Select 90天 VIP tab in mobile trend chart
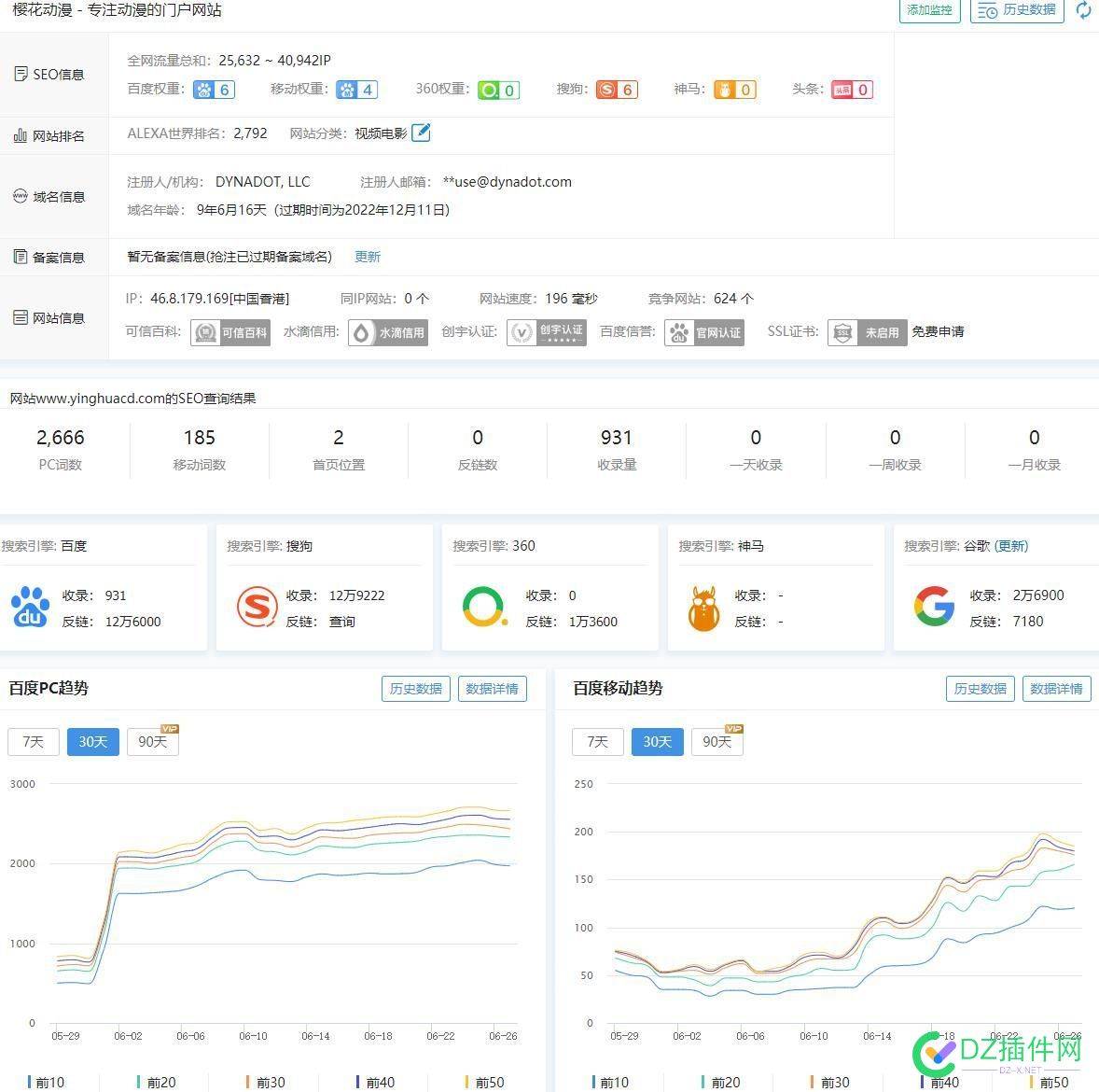Image resolution: width=1099 pixels, height=1092 pixels. point(717,742)
